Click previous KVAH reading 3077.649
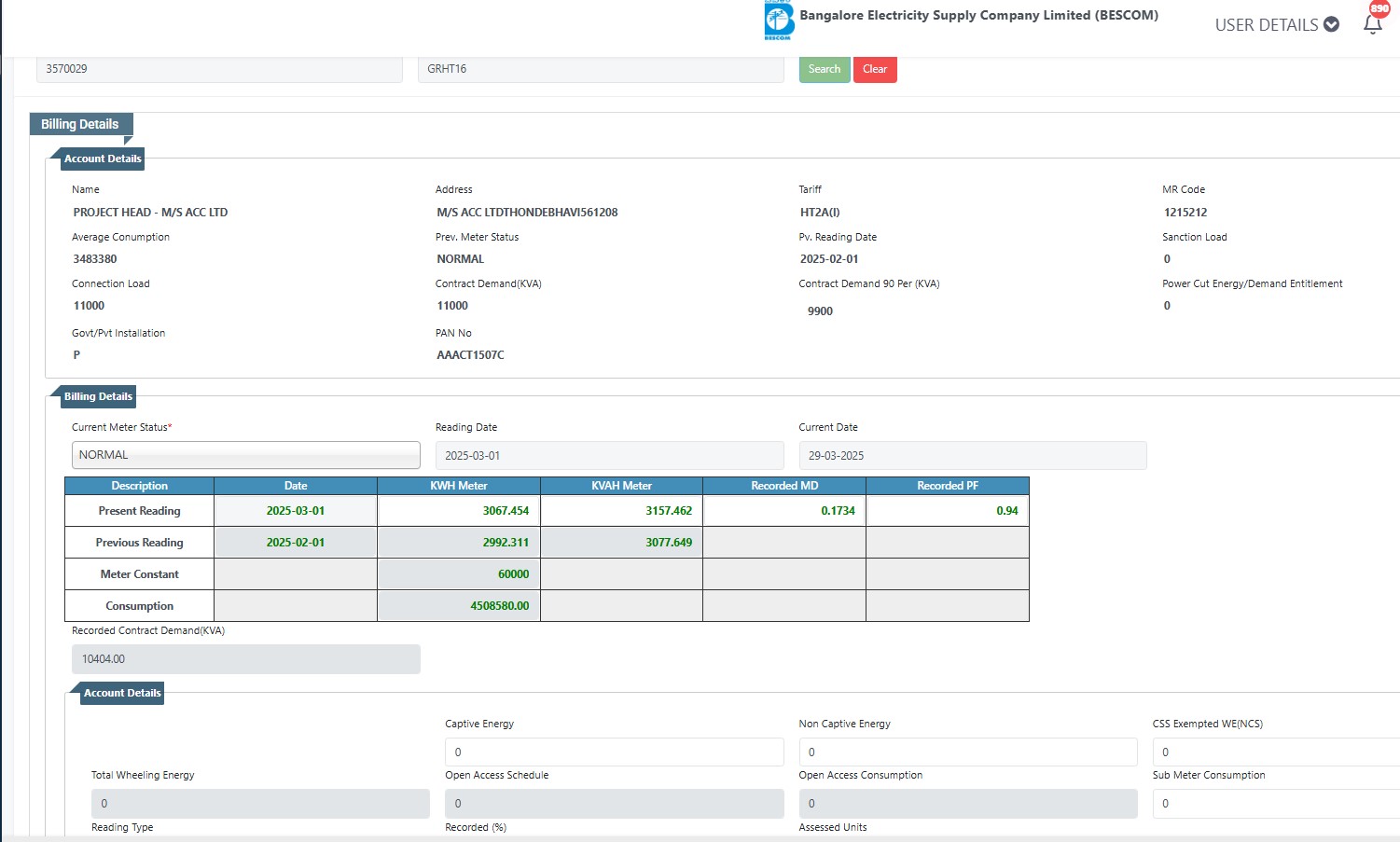 pos(622,543)
